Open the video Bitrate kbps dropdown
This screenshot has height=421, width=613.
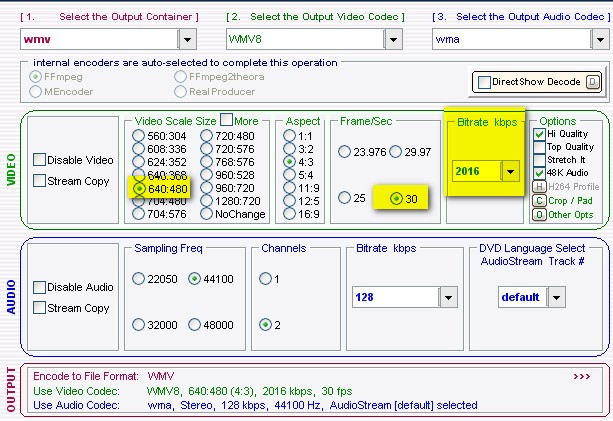pyautogui.click(x=511, y=171)
